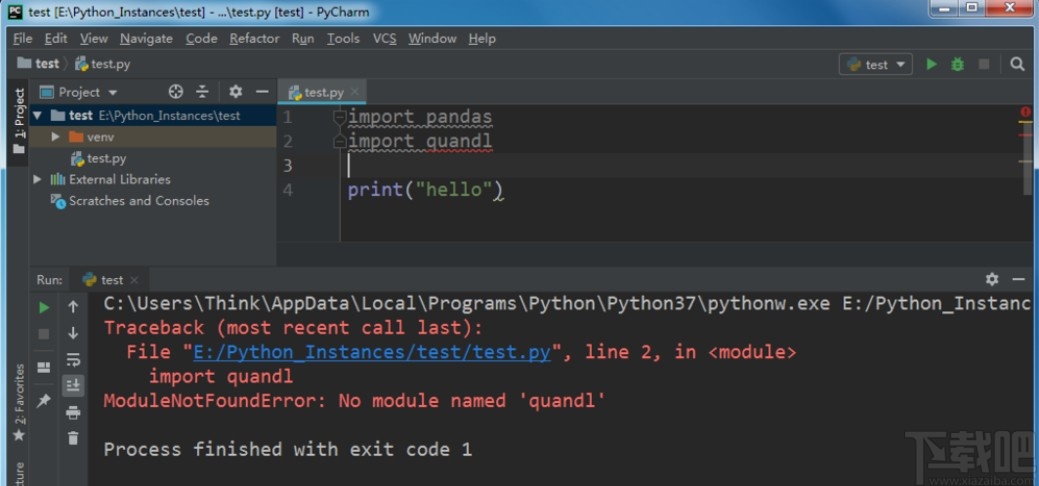This screenshot has width=1039, height=486.
Task: Open the View menu
Action: (94, 38)
